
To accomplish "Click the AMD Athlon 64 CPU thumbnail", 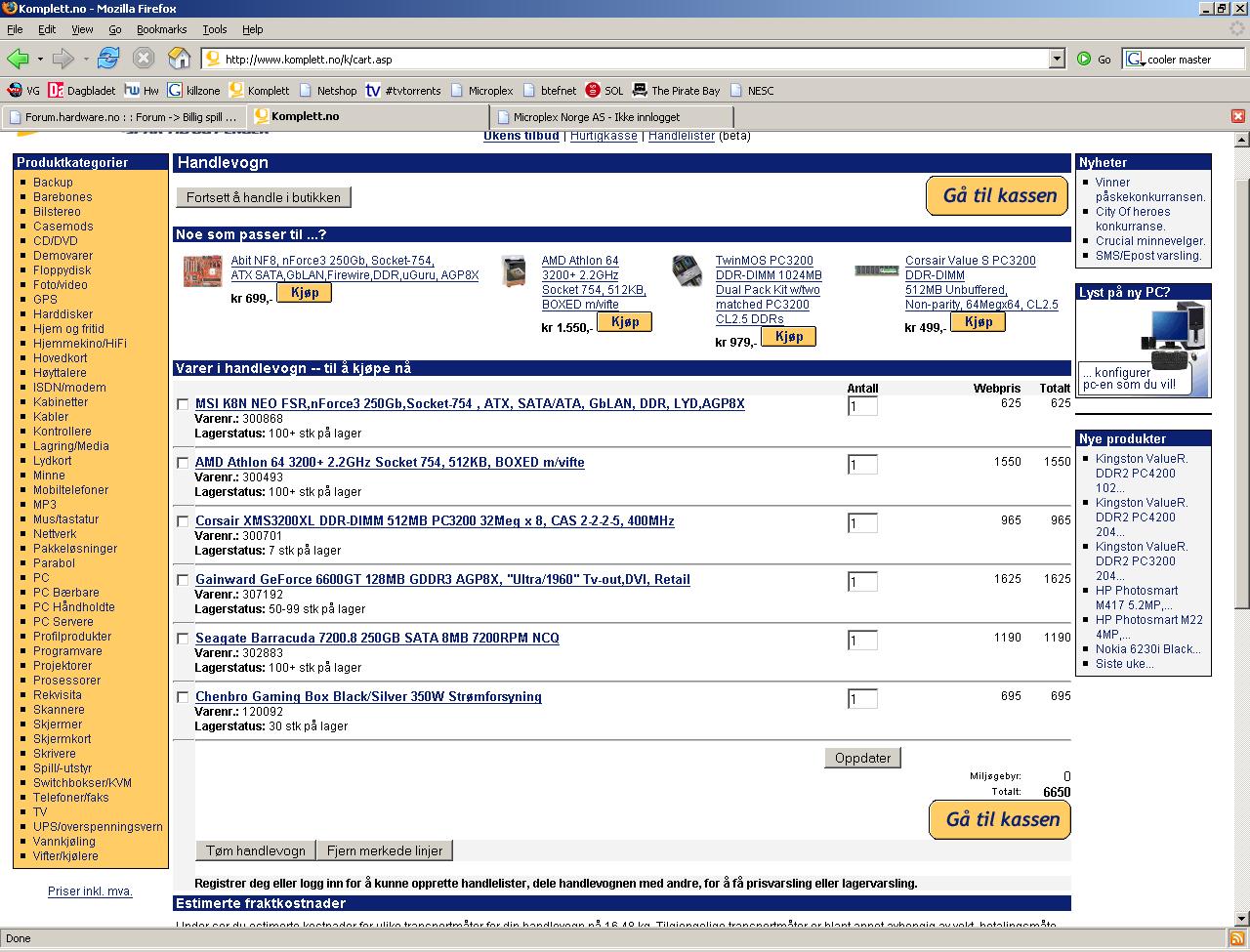I will pos(514,270).
